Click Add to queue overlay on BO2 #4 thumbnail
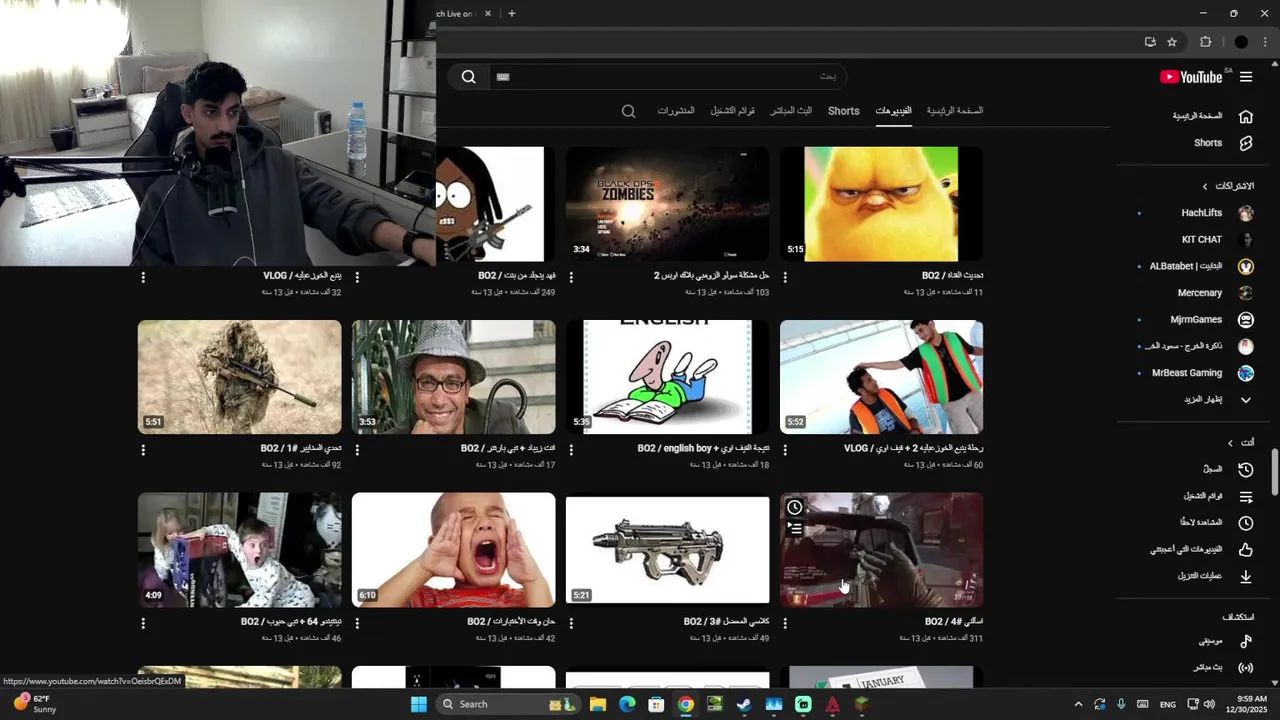The image size is (1280, 720). point(794,527)
